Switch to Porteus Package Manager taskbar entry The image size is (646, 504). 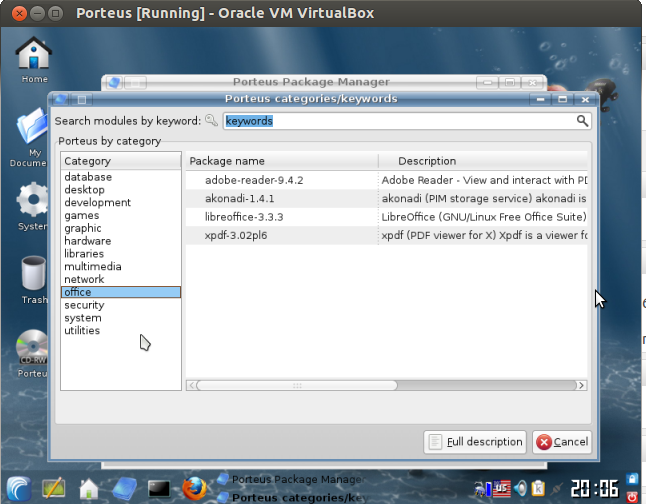pos(291,479)
